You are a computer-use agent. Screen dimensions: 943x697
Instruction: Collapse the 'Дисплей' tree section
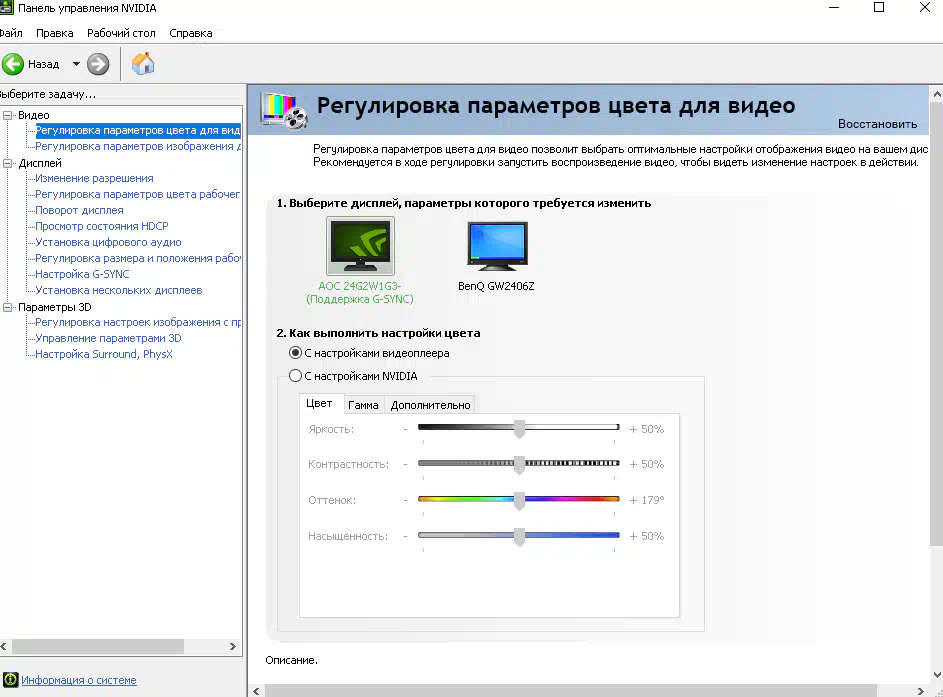tap(8, 163)
